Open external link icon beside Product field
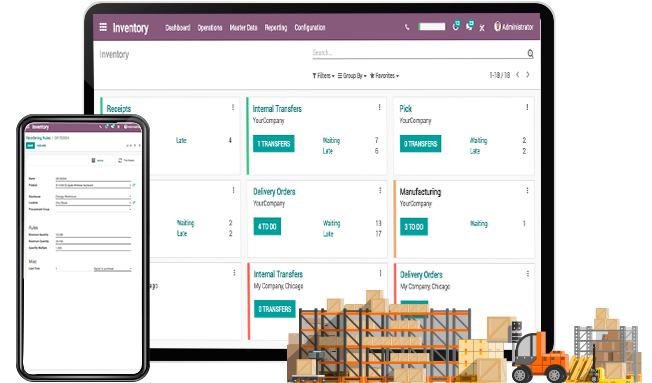Screen dimensions: 652x383 [134, 185]
